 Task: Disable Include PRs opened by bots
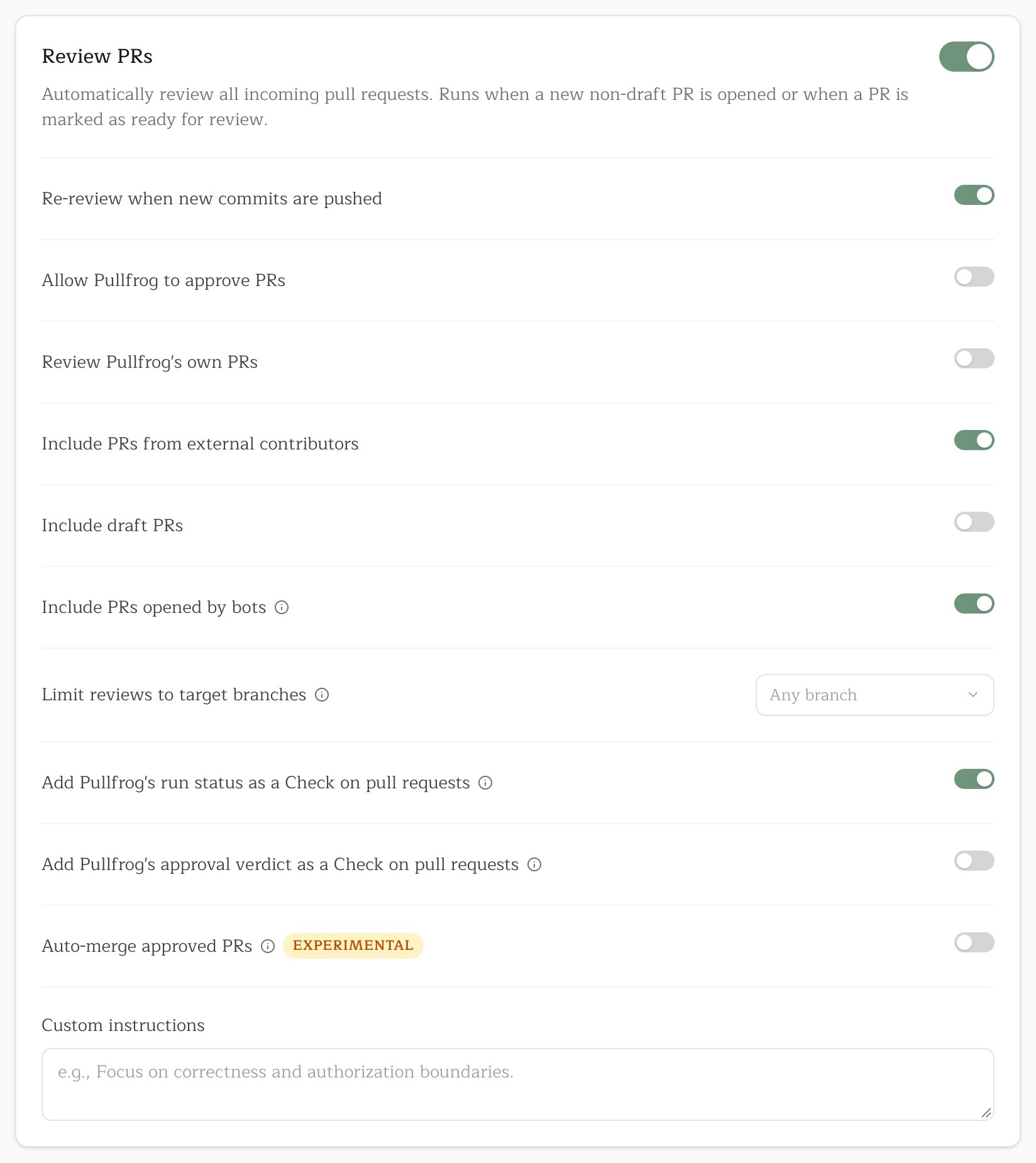(x=974, y=604)
